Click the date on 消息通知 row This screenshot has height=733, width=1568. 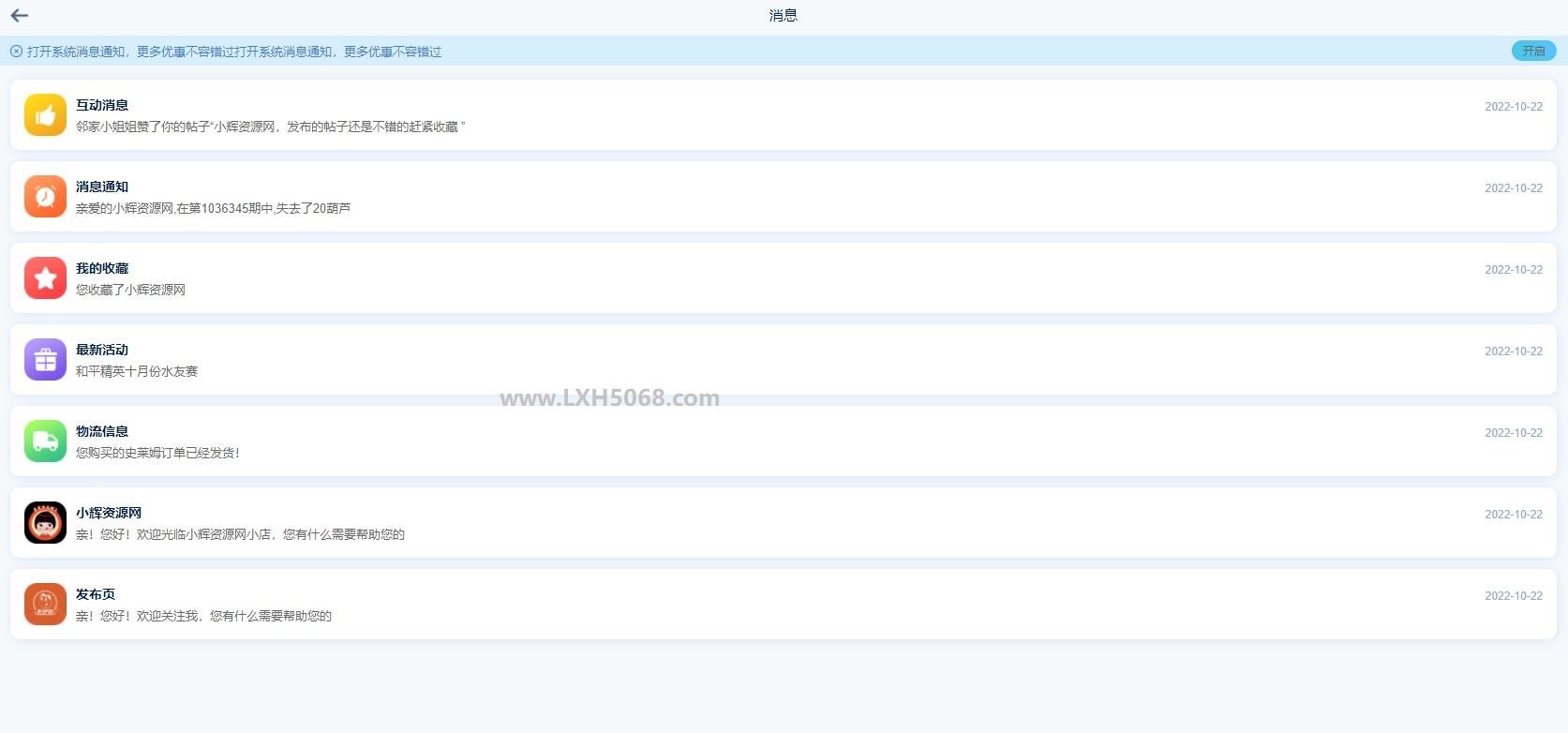point(1513,188)
